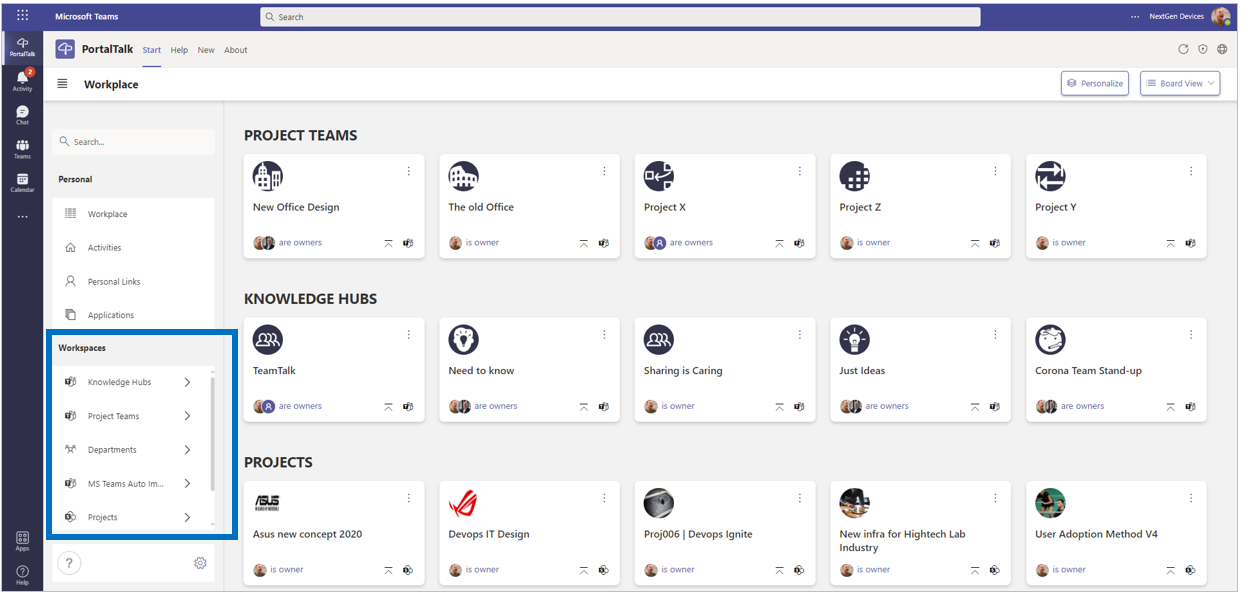The image size is (1248, 597).
Task: Open the New Office Design team
Action: point(296,208)
